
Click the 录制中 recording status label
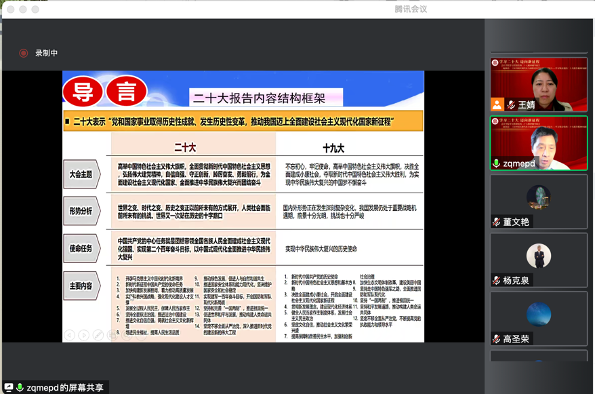[x=46, y=53]
